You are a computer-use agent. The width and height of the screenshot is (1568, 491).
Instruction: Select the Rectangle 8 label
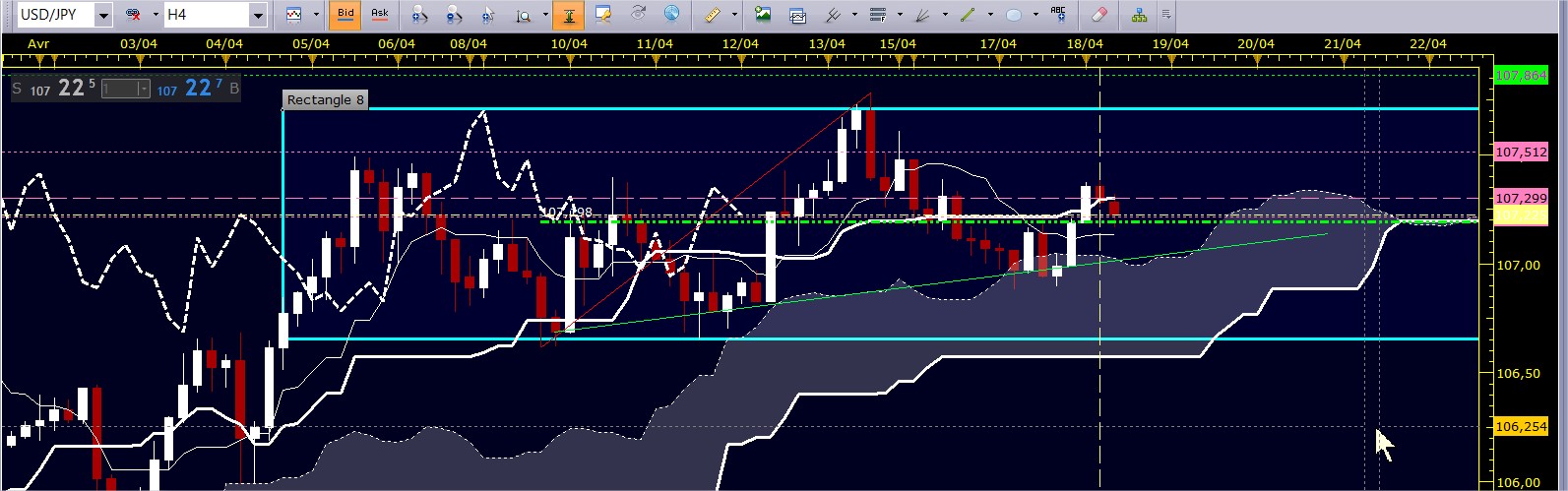(325, 99)
